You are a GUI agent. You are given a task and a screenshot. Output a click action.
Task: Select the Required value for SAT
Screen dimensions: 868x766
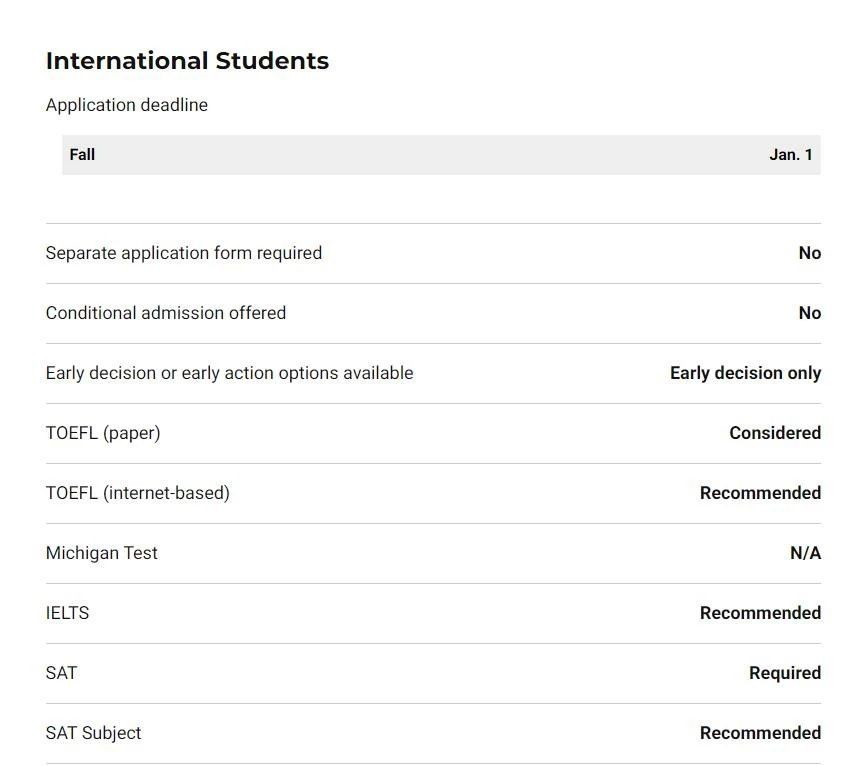click(x=784, y=673)
